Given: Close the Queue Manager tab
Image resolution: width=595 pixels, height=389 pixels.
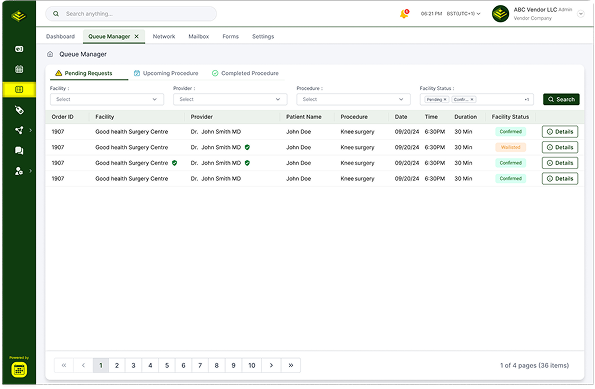Looking at the screenshot, I should click(x=137, y=36).
